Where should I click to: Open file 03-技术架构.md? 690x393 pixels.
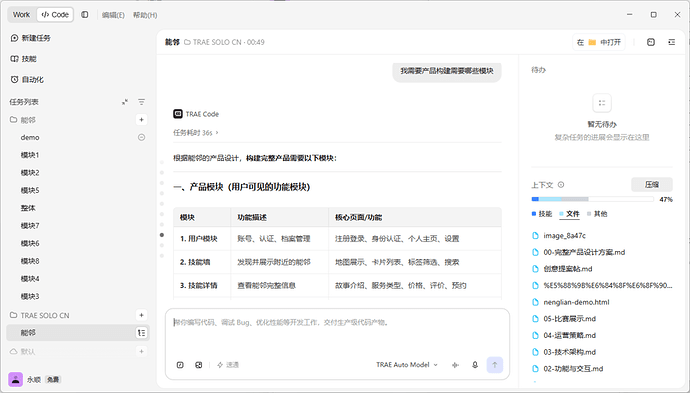[569, 352]
